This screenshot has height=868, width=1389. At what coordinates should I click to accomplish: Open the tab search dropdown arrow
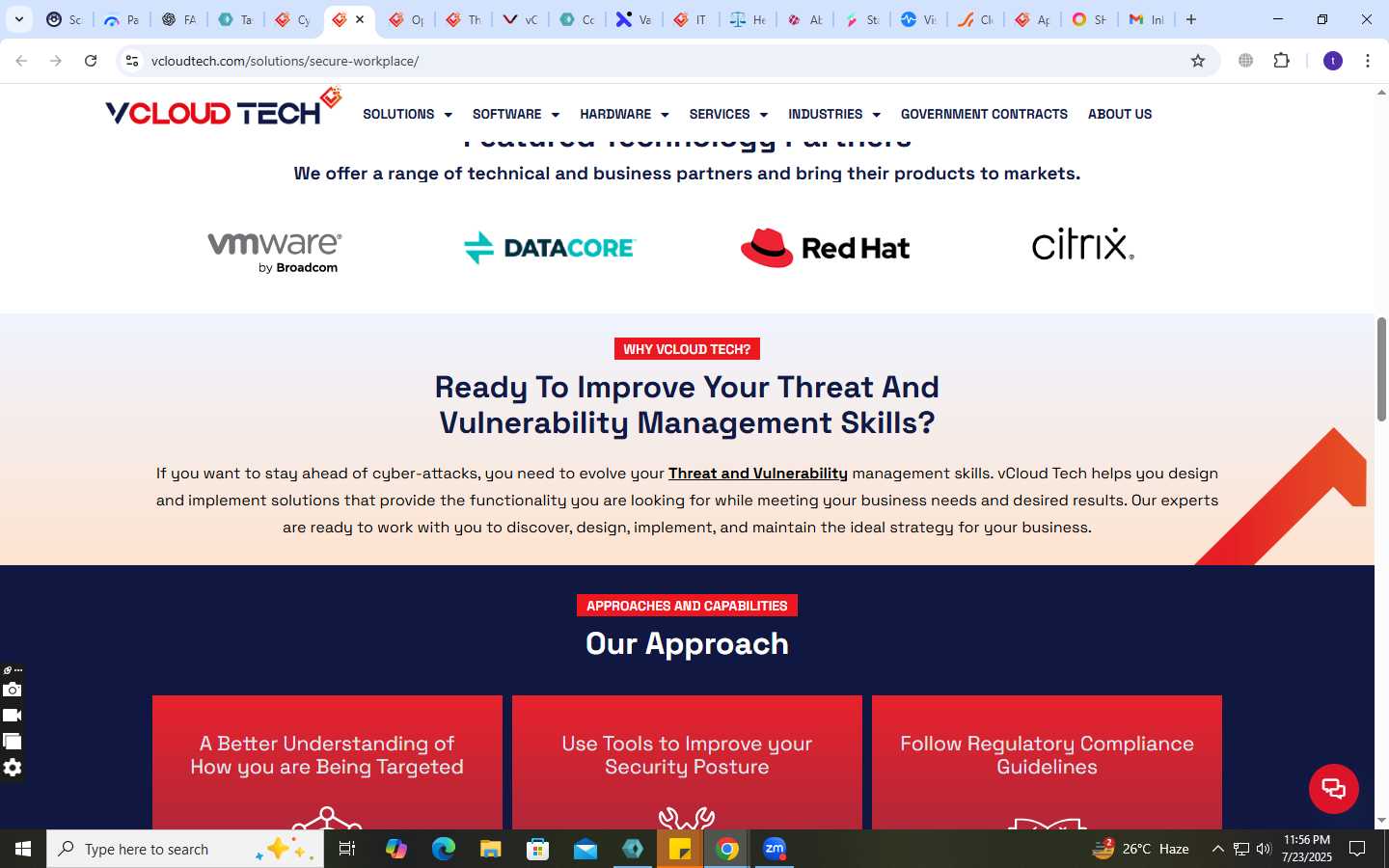18,19
